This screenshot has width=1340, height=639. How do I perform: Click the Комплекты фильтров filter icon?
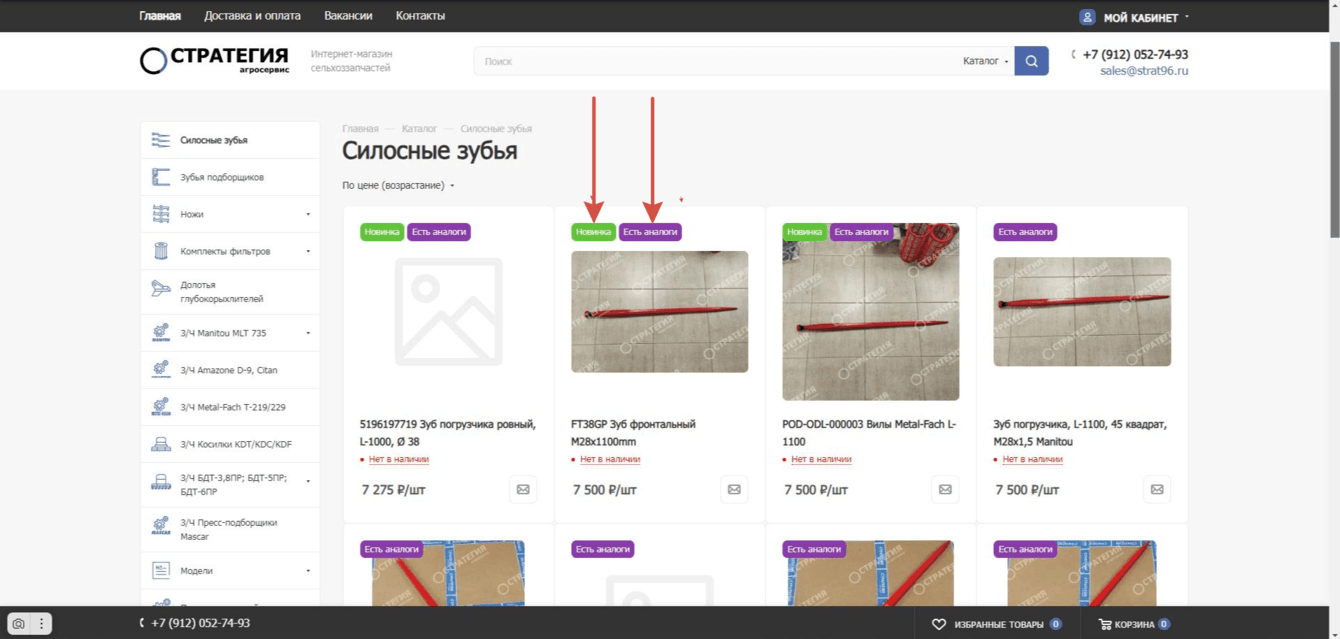pyautogui.click(x=161, y=251)
